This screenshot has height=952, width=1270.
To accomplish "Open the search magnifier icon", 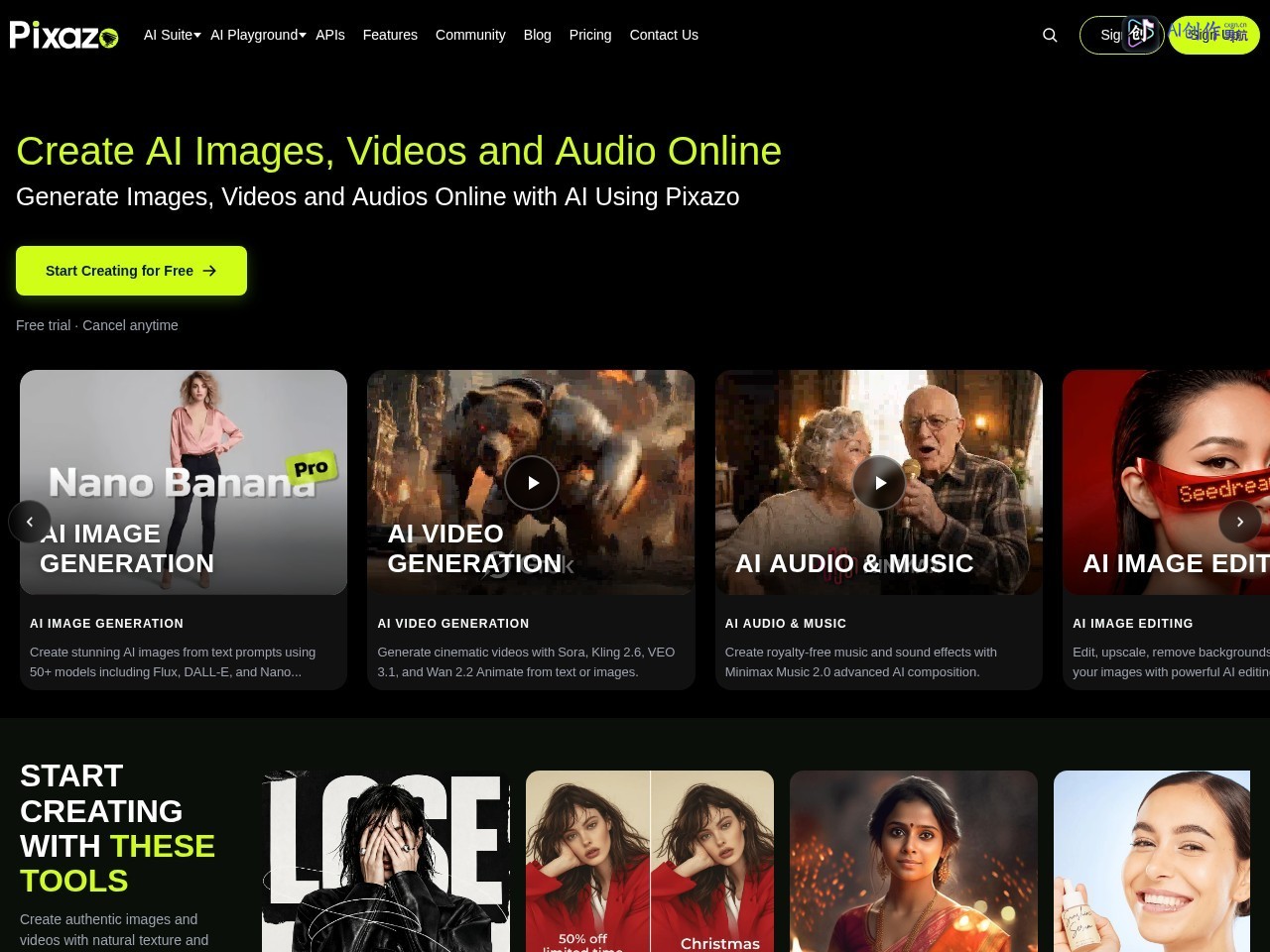I will click(x=1050, y=35).
